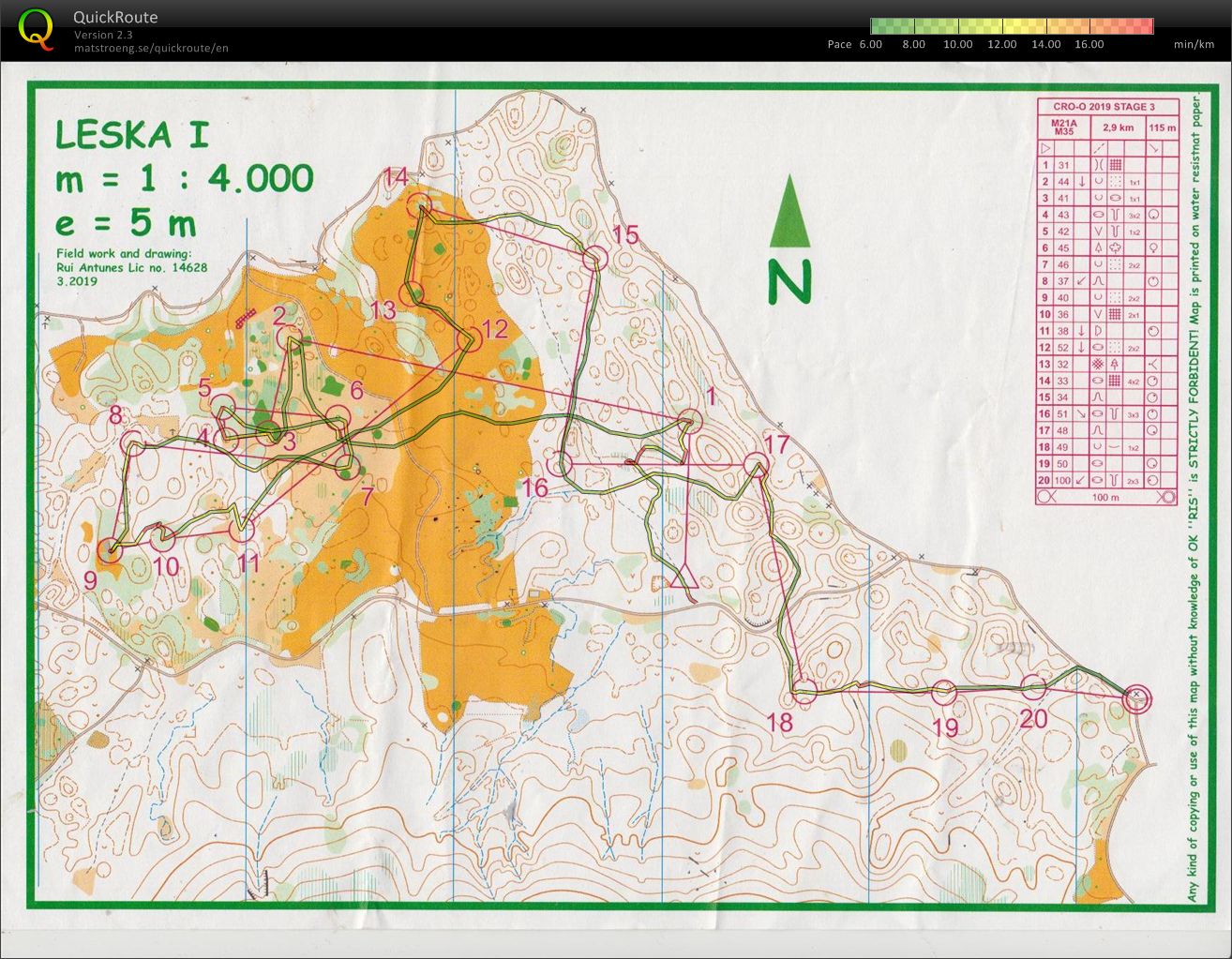Image resolution: width=1232 pixels, height=959 pixels.
Task: Click the CRO-O 2019 STAGE 3 header
Action: (1104, 107)
